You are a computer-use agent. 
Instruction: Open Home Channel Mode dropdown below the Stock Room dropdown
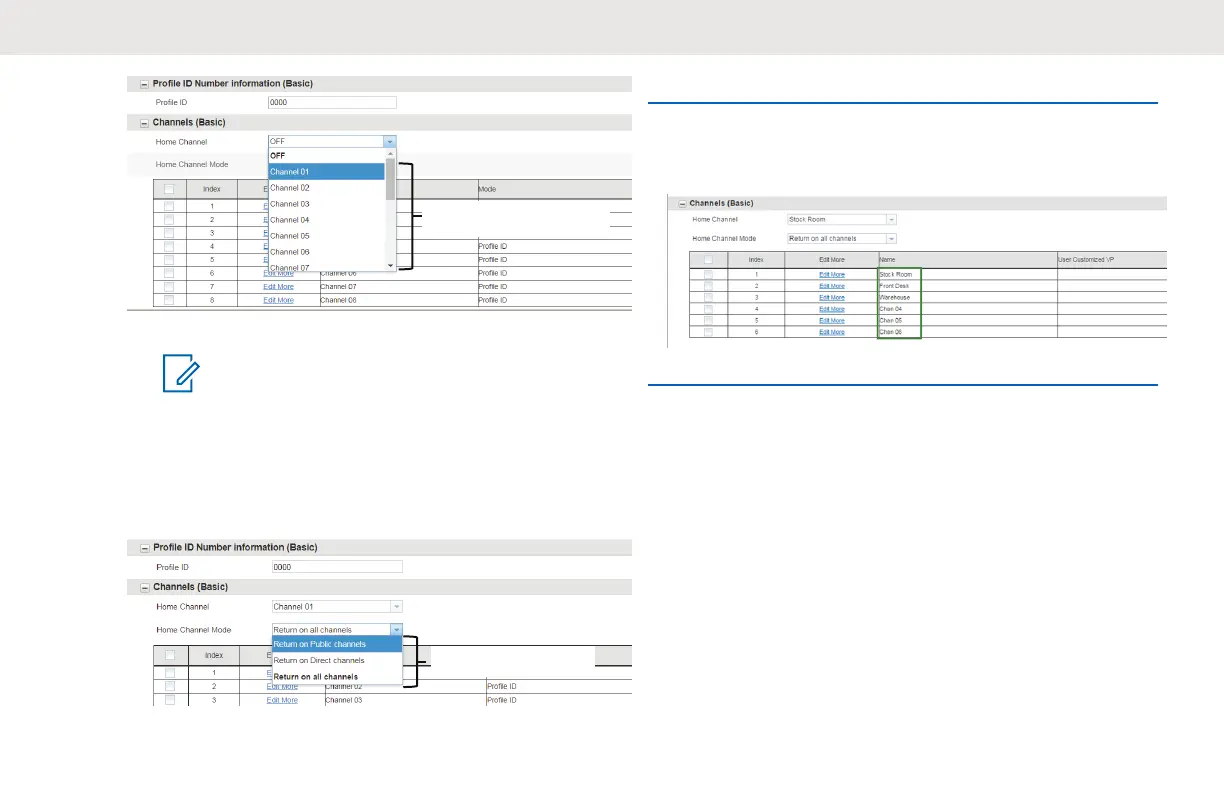pos(842,239)
